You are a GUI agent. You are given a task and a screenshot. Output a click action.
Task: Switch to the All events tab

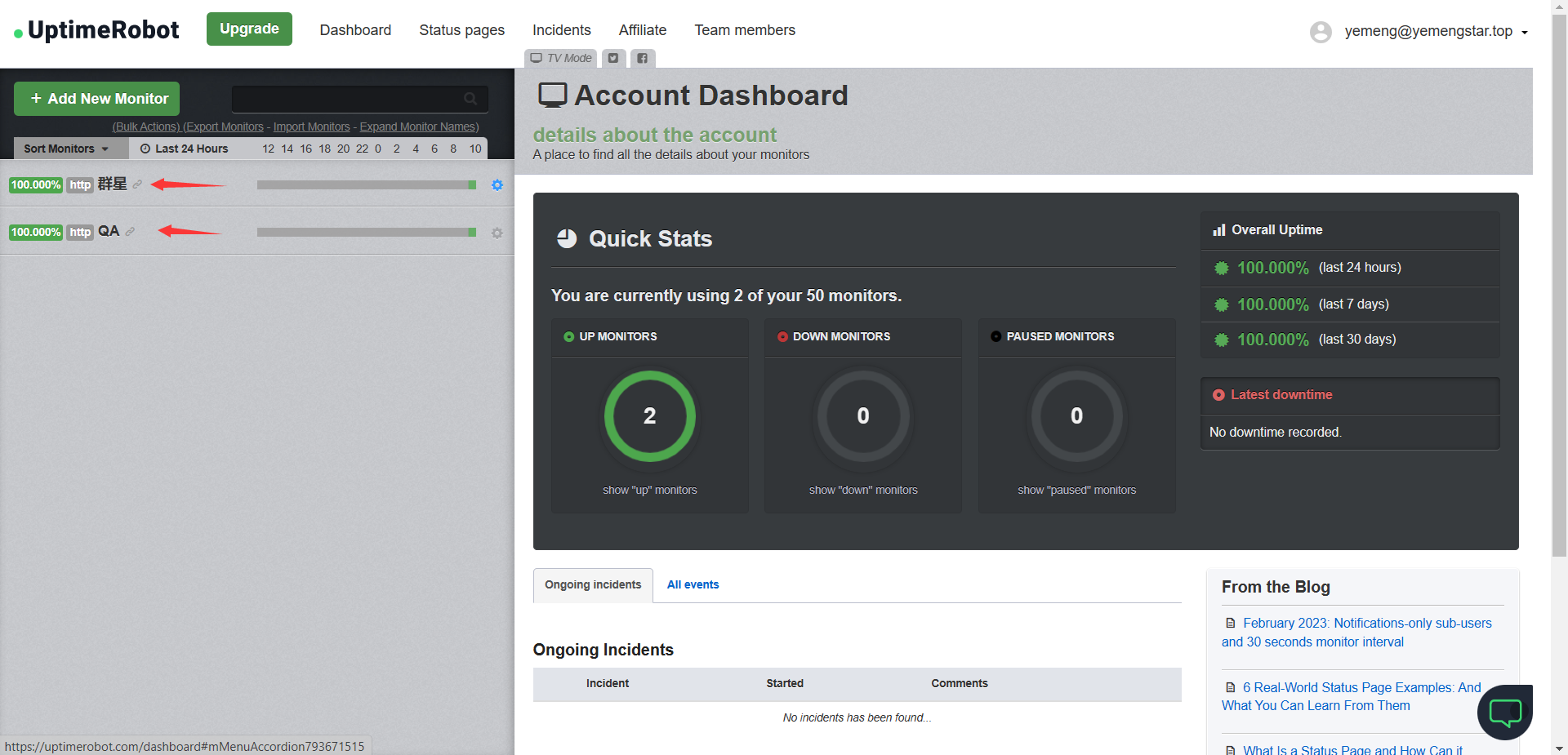point(693,584)
